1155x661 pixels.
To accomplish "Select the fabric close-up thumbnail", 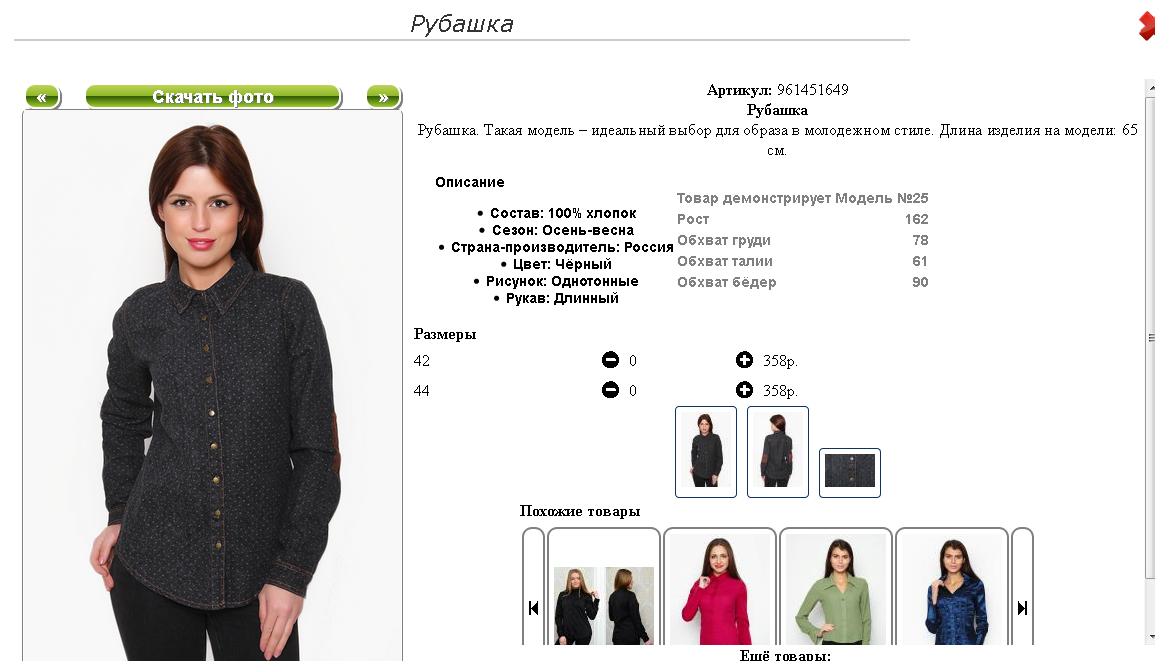I will click(x=850, y=472).
